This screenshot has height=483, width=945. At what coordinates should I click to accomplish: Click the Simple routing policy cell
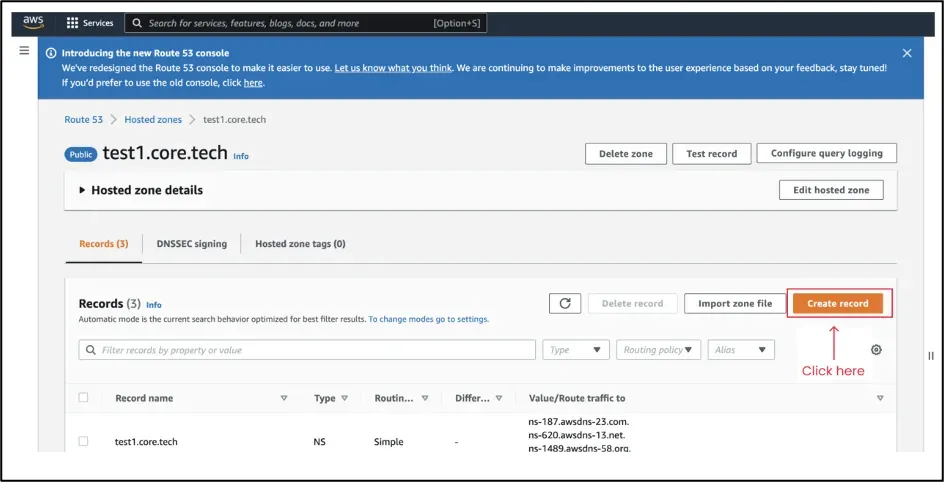tap(389, 441)
